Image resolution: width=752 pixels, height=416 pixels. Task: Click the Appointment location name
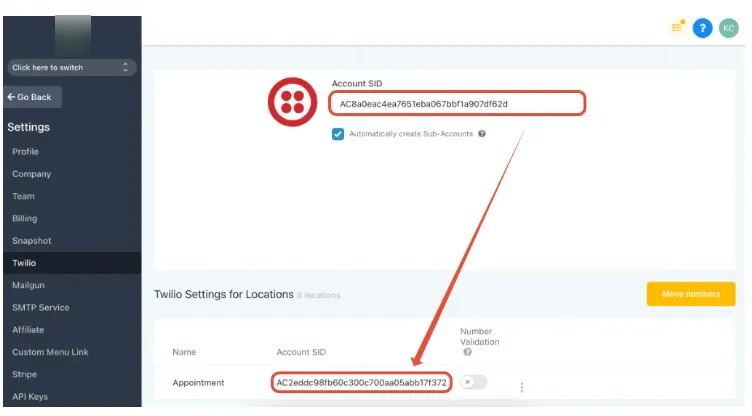[198, 382]
